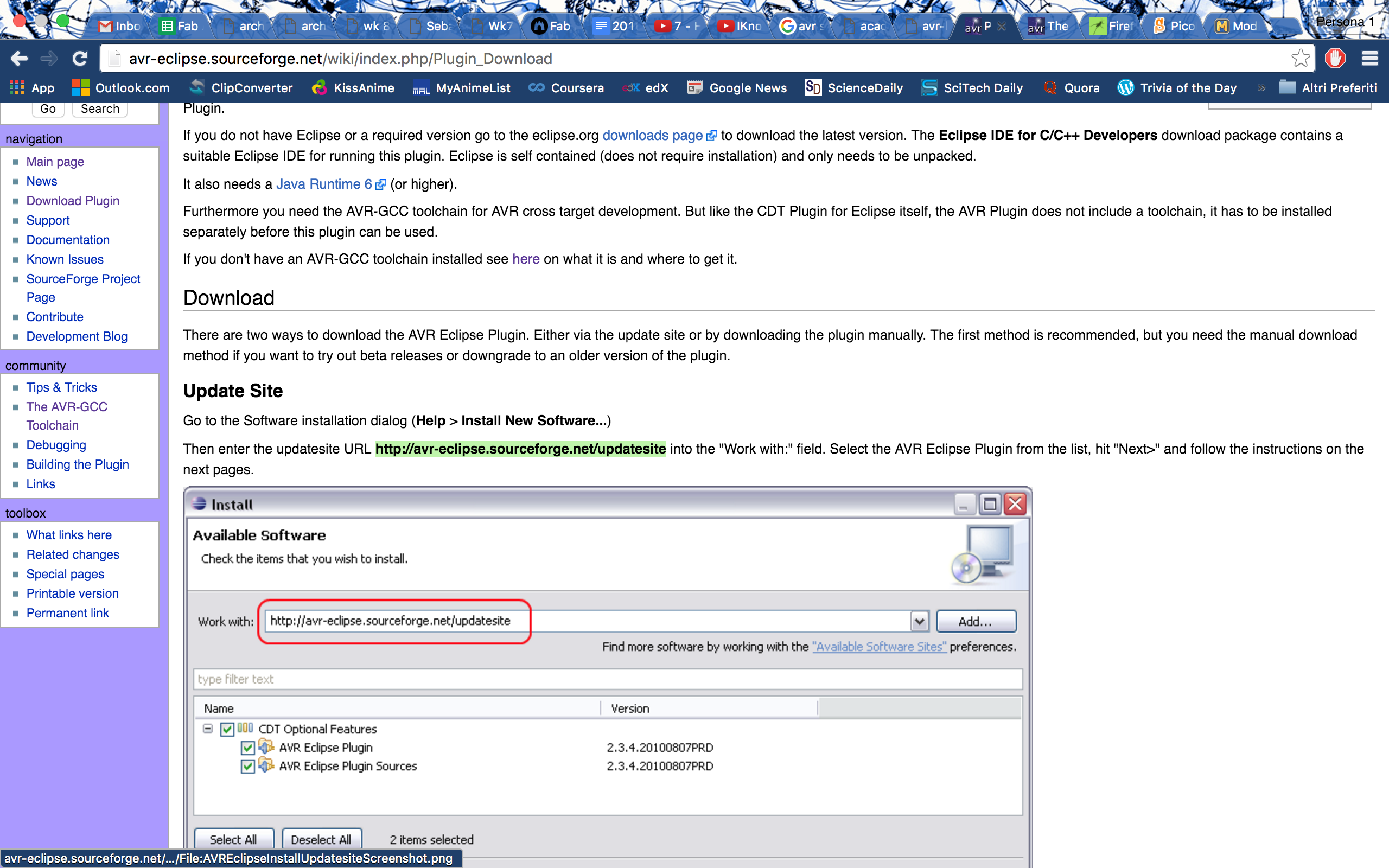Image resolution: width=1389 pixels, height=868 pixels.
Task: Close the active avr Plugin tab
Action: coord(1002,27)
